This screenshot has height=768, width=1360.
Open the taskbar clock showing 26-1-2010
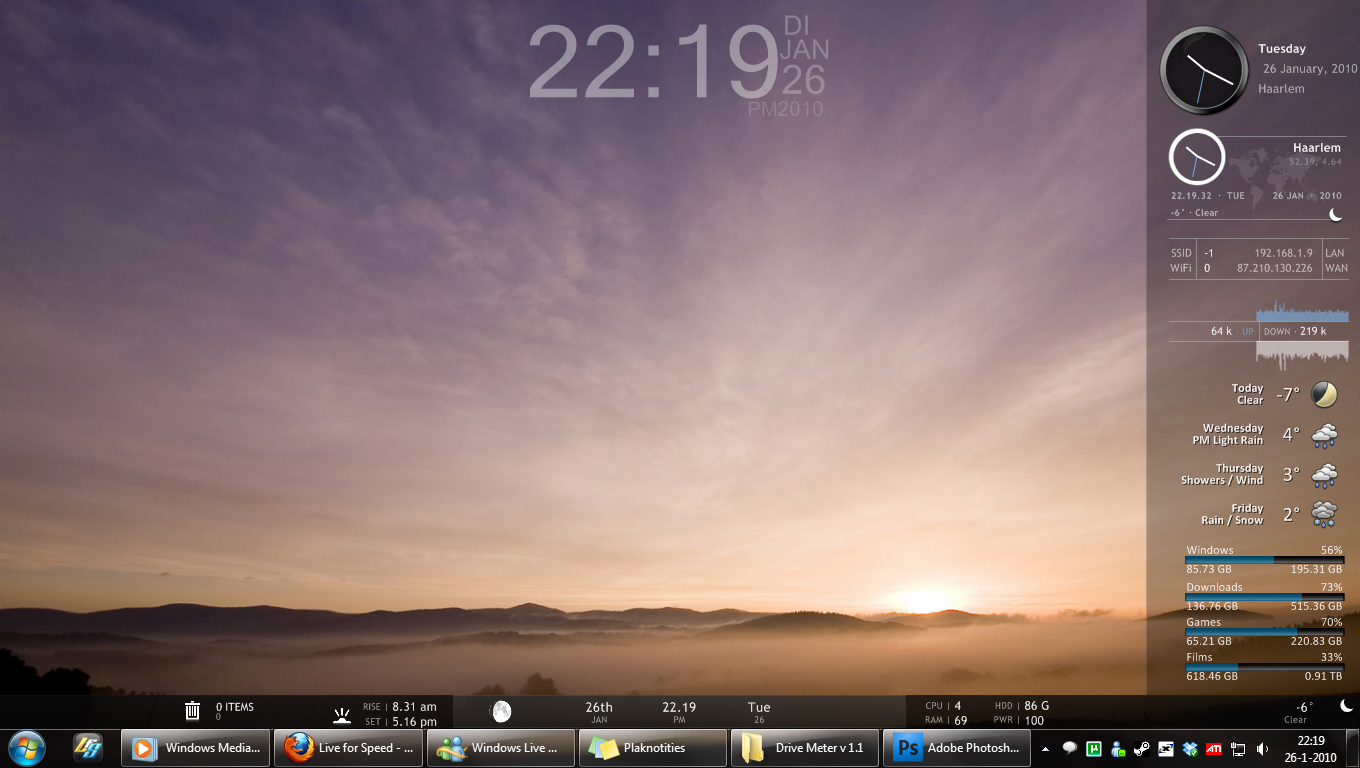coord(1310,748)
